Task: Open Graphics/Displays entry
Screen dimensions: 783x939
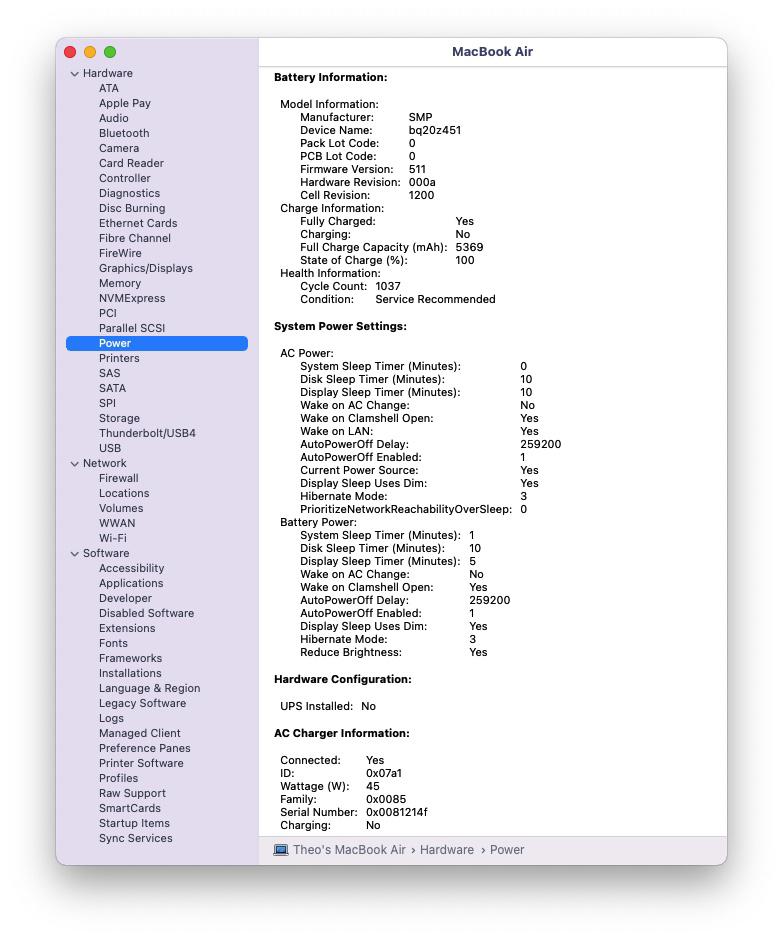Action: (x=145, y=268)
